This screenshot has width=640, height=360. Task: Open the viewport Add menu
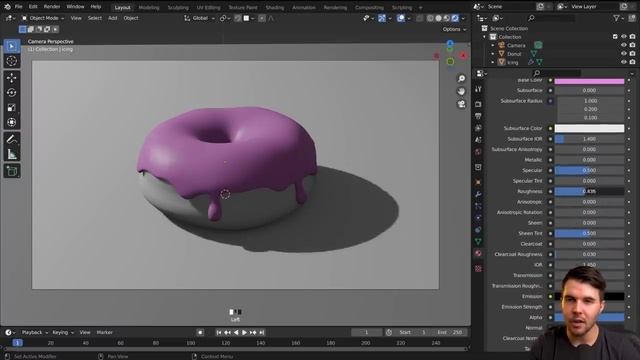113,18
